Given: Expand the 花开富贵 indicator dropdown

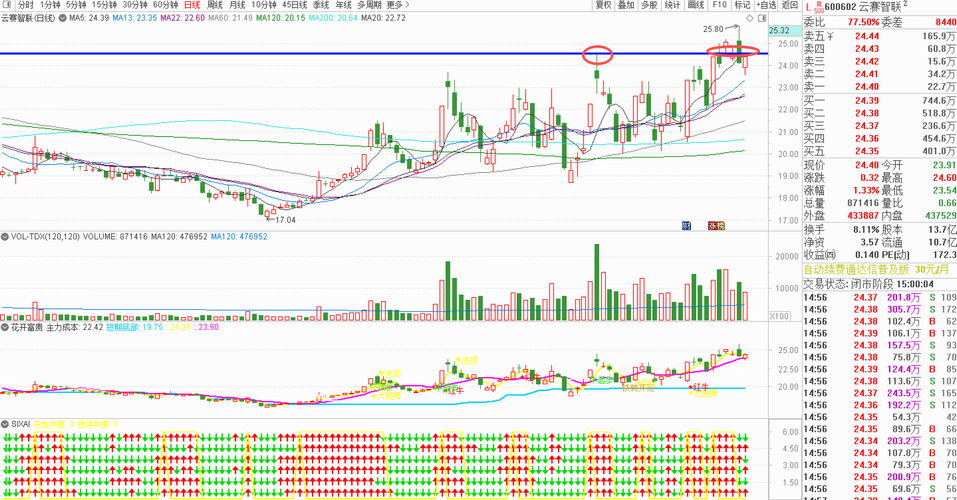Looking at the screenshot, I should click(5, 327).
